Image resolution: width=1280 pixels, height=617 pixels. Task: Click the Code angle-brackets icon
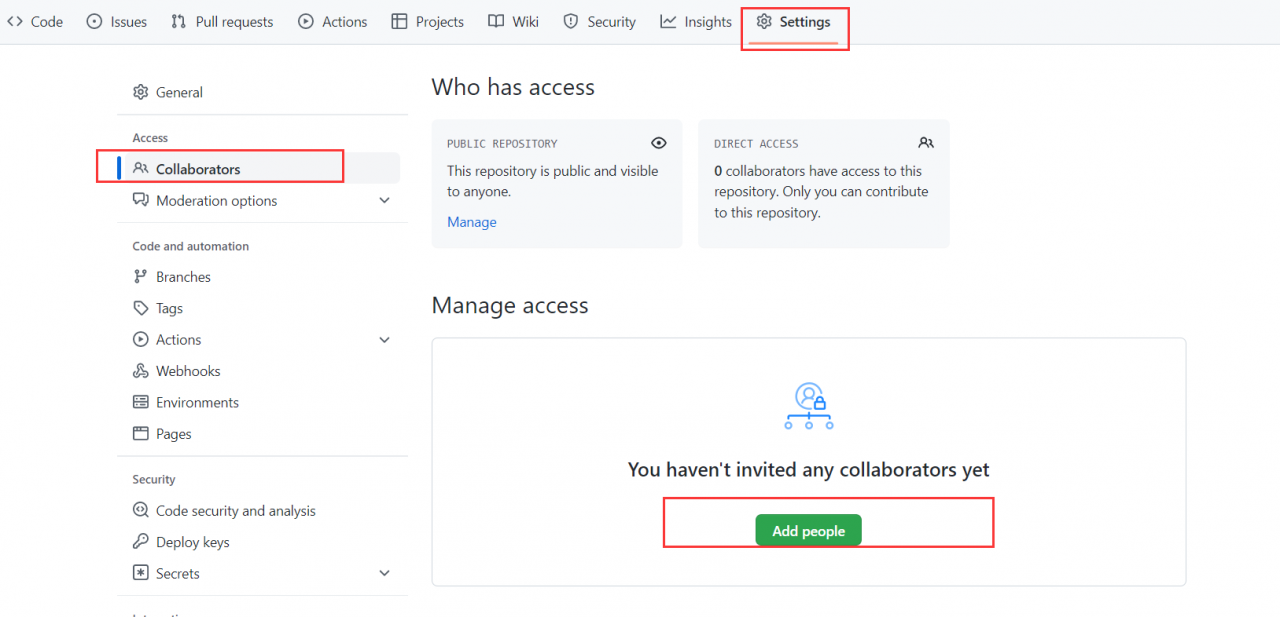(x=15, y=22)
